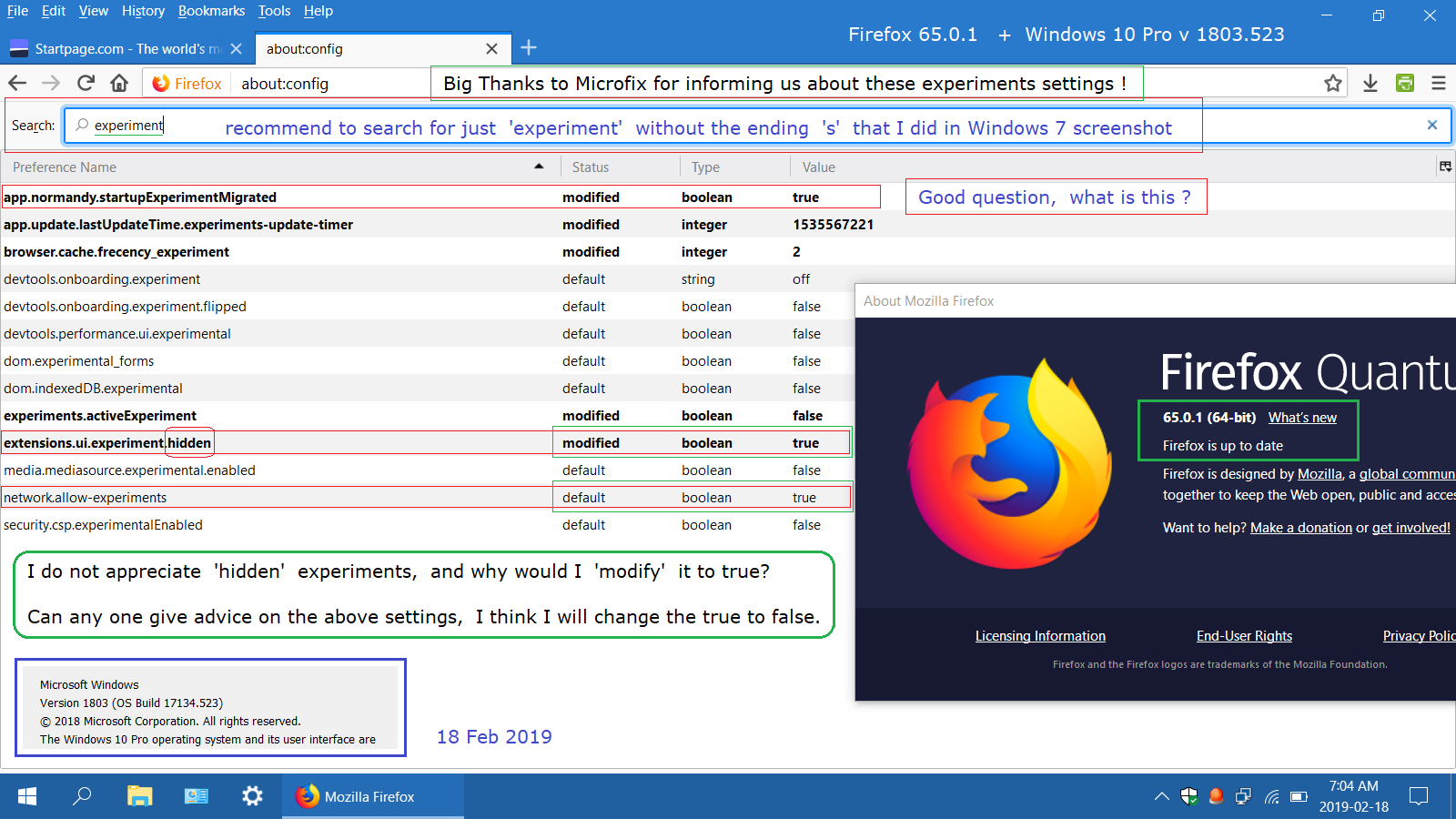Click the battery tray icon
The width and height of the screenshot is (1456, 819).
tap(1299, 796)
